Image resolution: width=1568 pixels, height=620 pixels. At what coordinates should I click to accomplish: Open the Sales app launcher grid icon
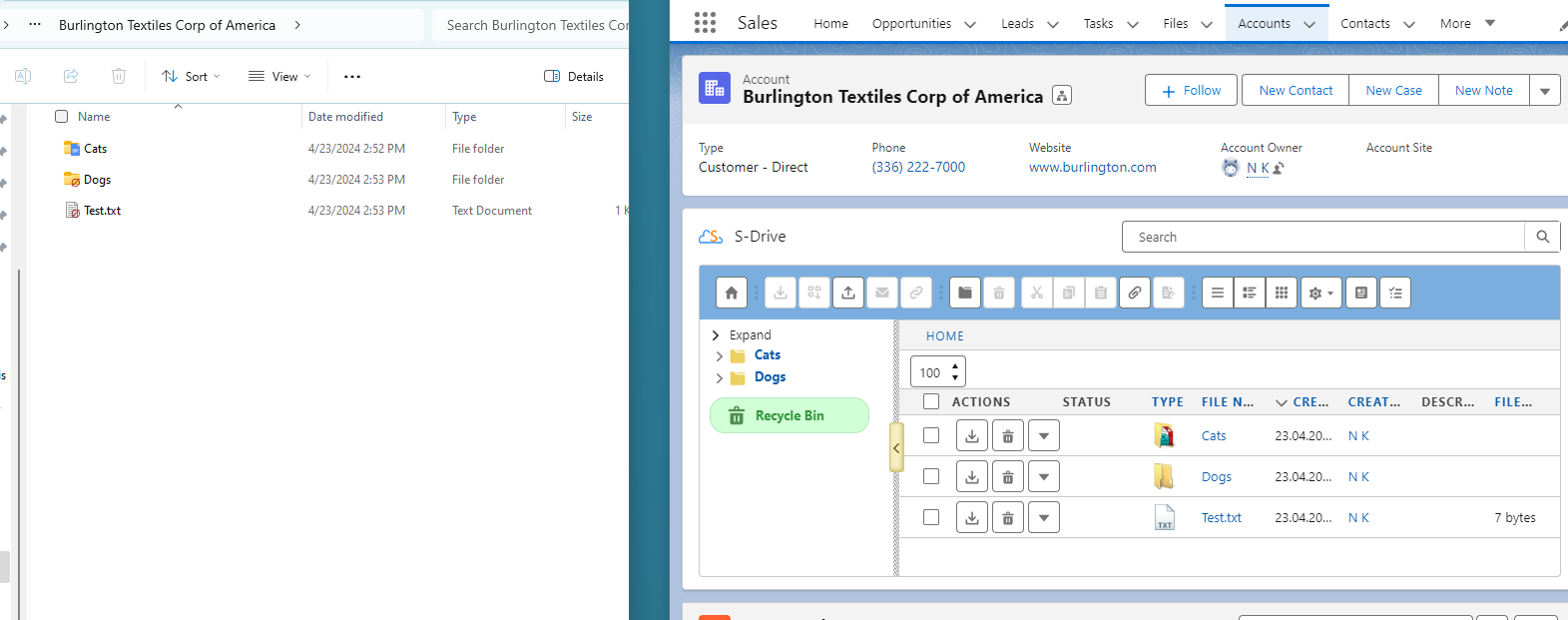[x=705, y=23]
